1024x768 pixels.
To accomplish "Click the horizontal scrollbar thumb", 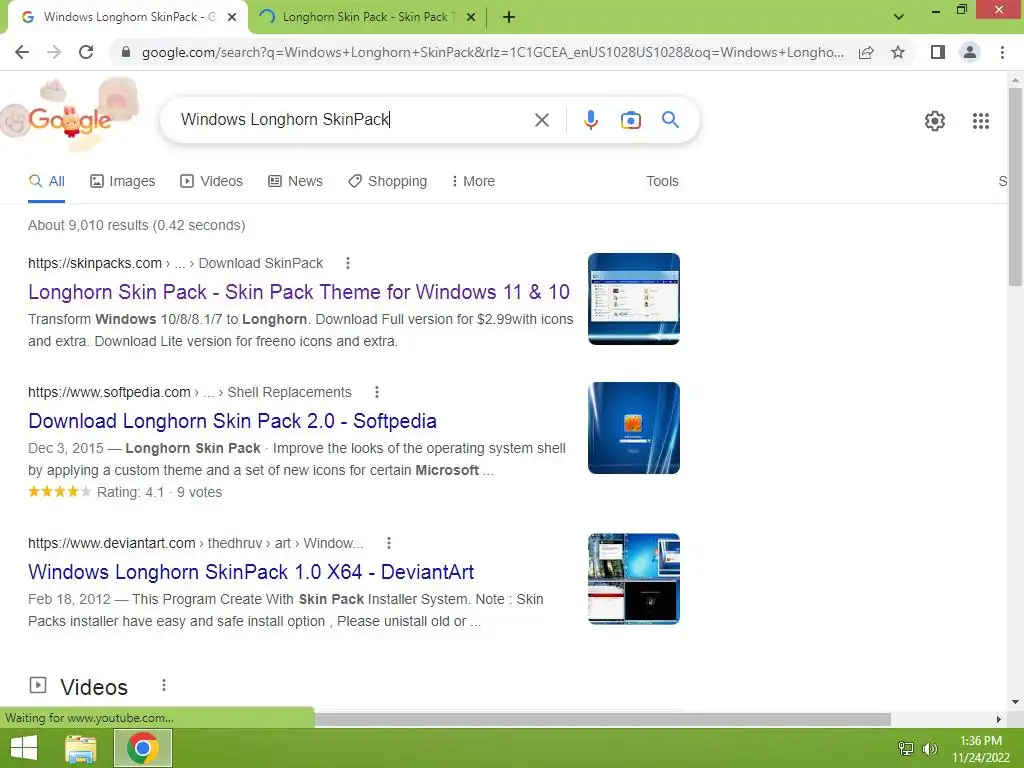I will pyautogui.click(x=602, y=719).
